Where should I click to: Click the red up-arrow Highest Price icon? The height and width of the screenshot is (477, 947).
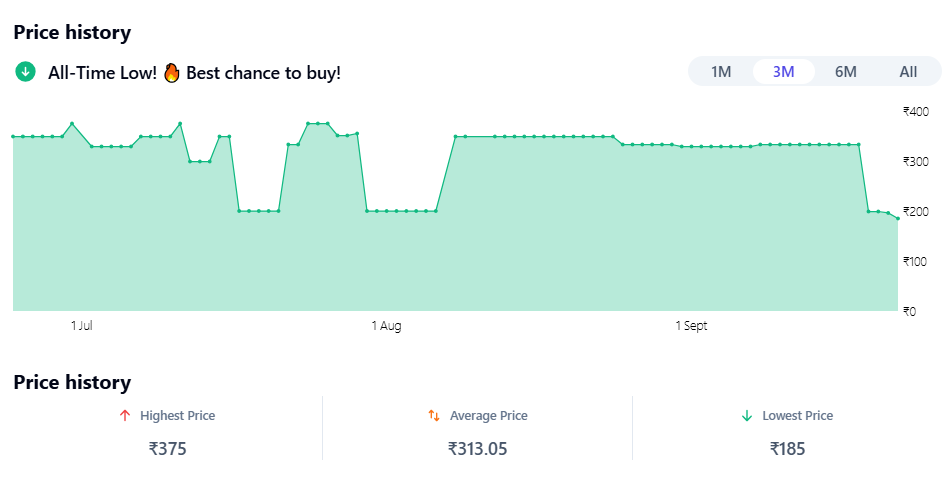(x=124, y=416)
